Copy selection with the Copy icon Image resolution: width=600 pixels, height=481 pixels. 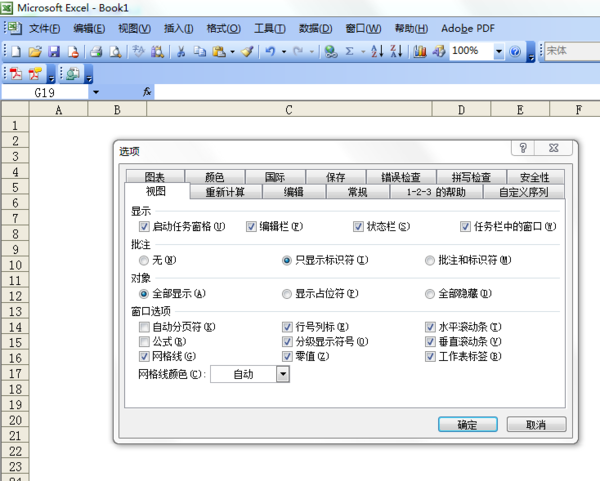coord(199,51)
